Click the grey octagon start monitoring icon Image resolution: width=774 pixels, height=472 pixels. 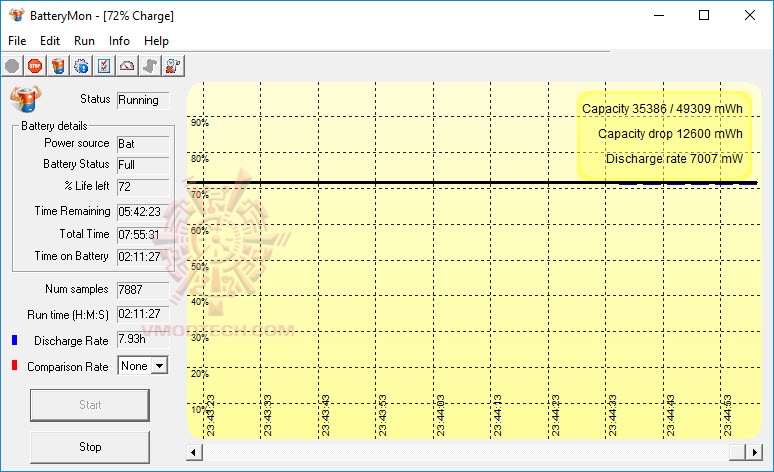tap(12, 66)
